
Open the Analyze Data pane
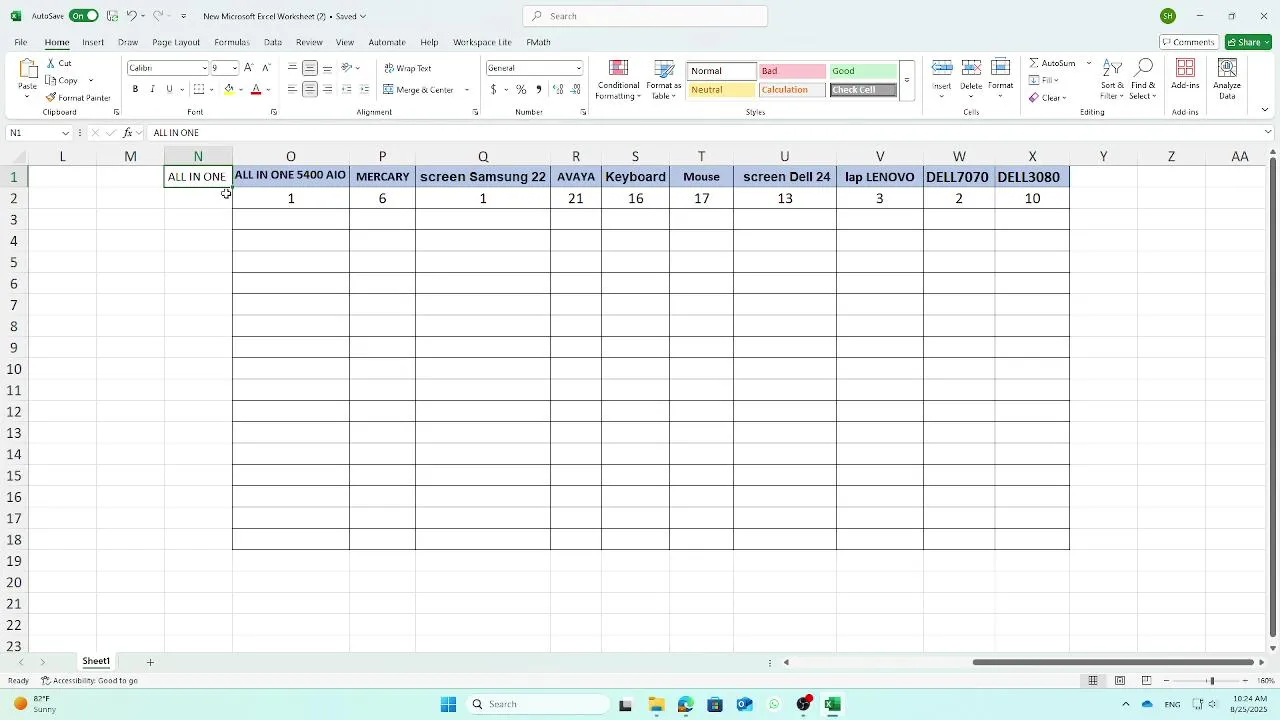pyautogui.click(x=1227, y=79)
